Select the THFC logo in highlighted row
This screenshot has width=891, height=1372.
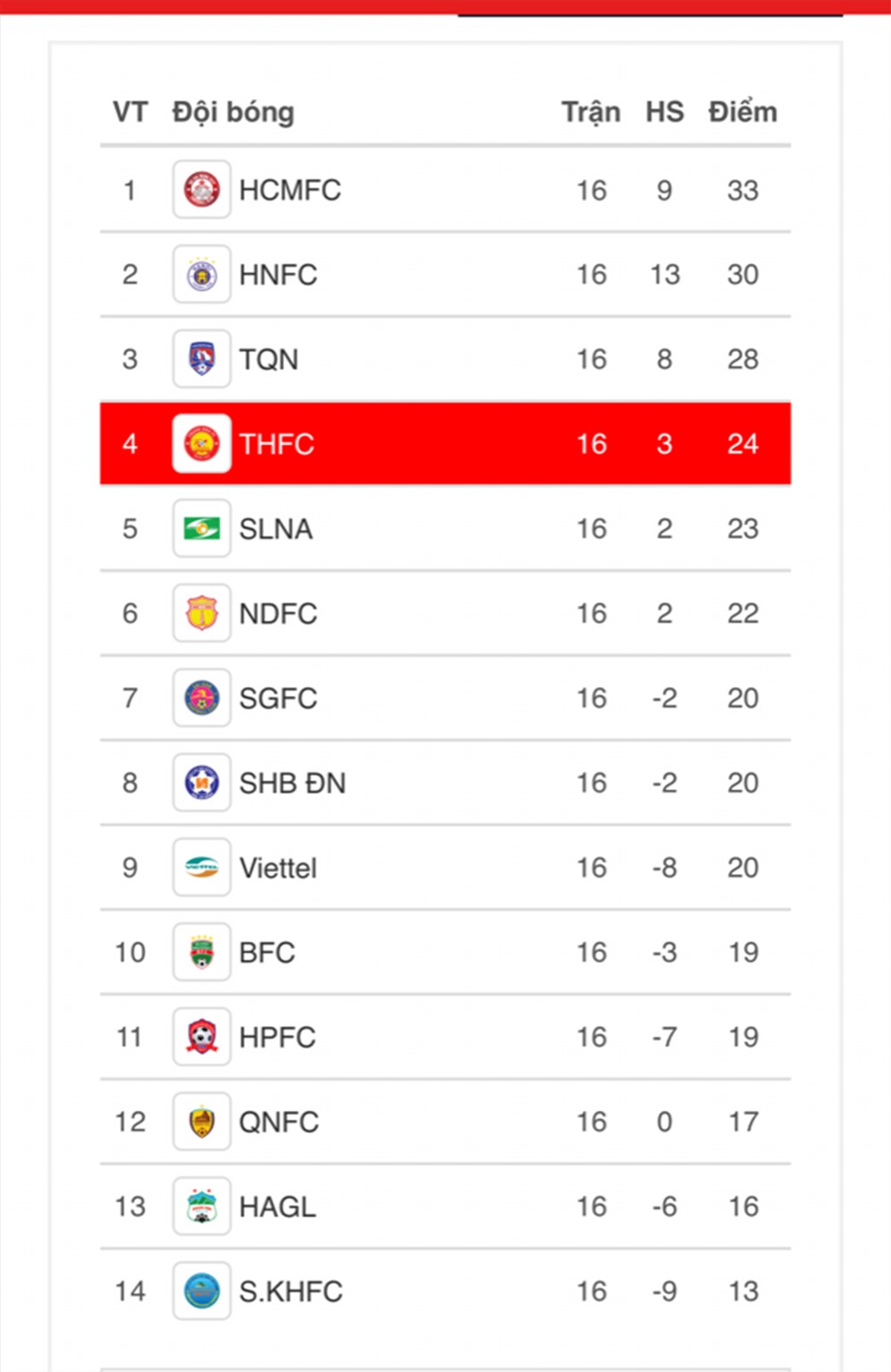(x=201, y=444)
